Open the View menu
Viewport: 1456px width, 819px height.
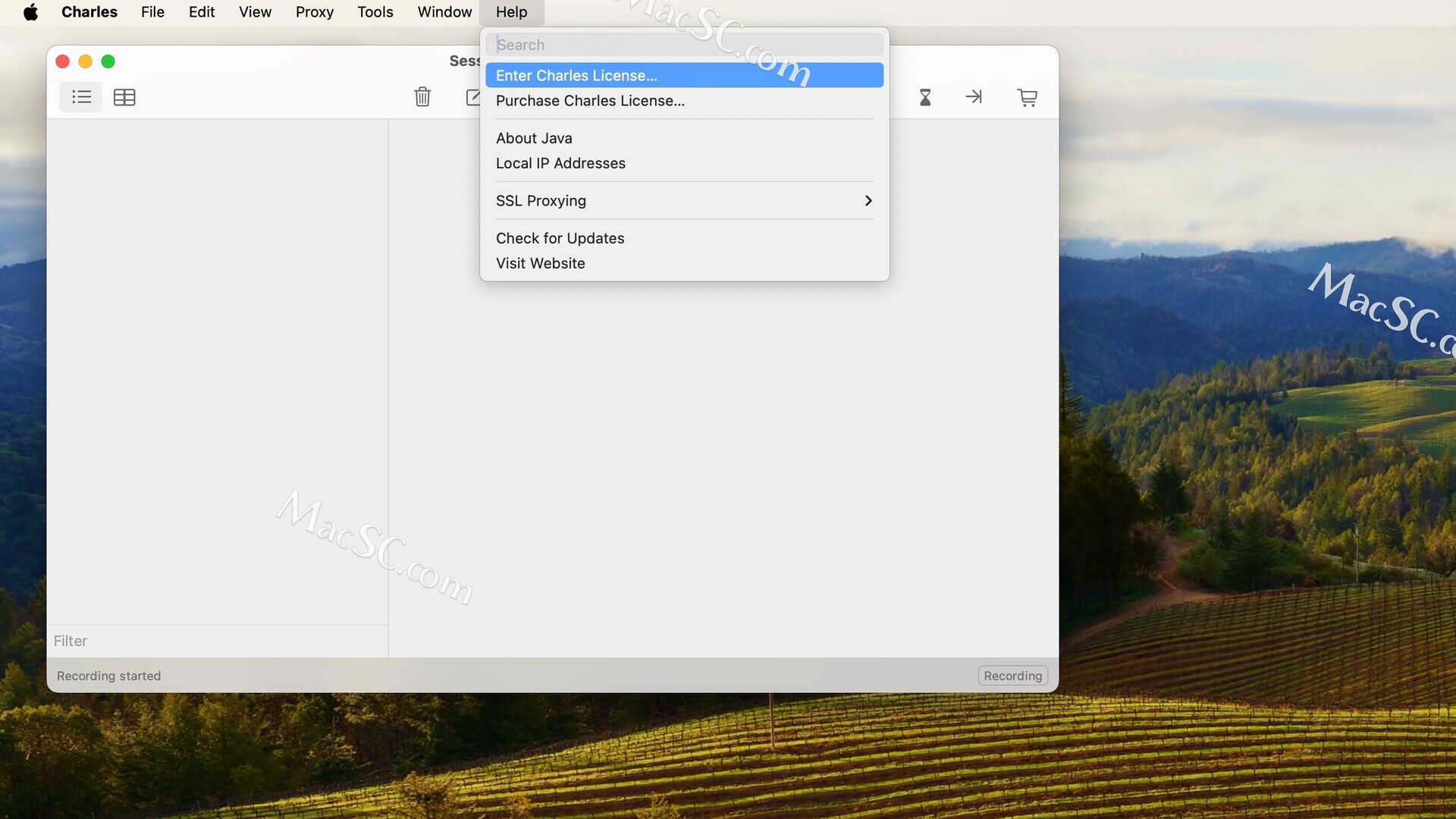[255, 12]
